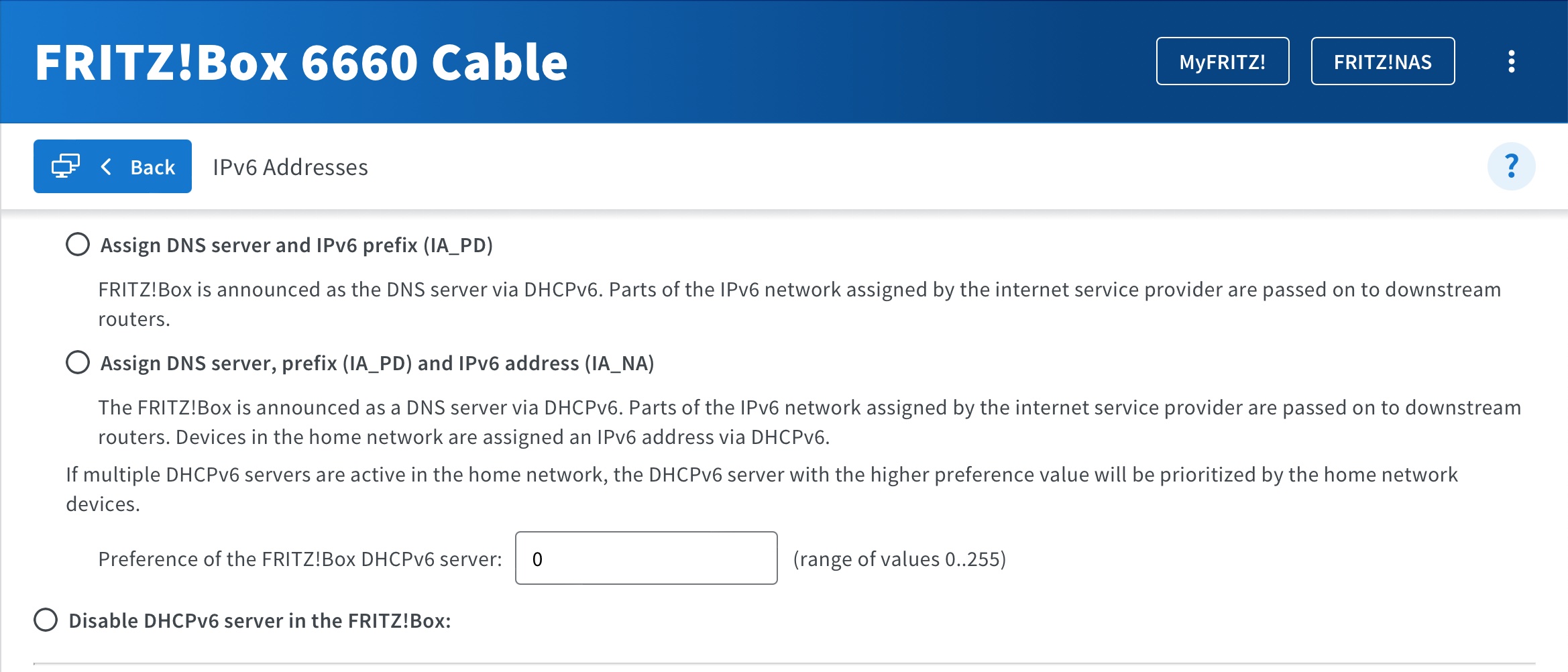Click the back chevron arrow
This screenshot has width=1568, height=672.
106,166
